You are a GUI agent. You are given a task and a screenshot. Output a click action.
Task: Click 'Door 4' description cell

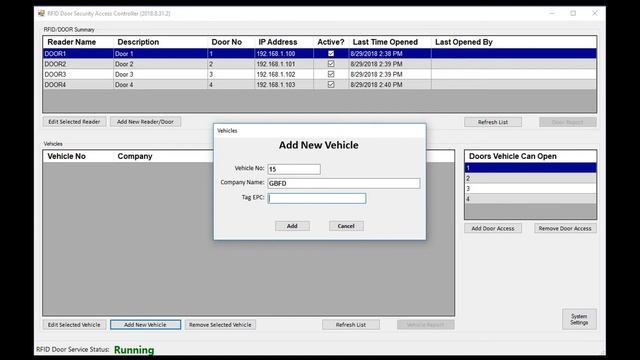click(160, 84)
